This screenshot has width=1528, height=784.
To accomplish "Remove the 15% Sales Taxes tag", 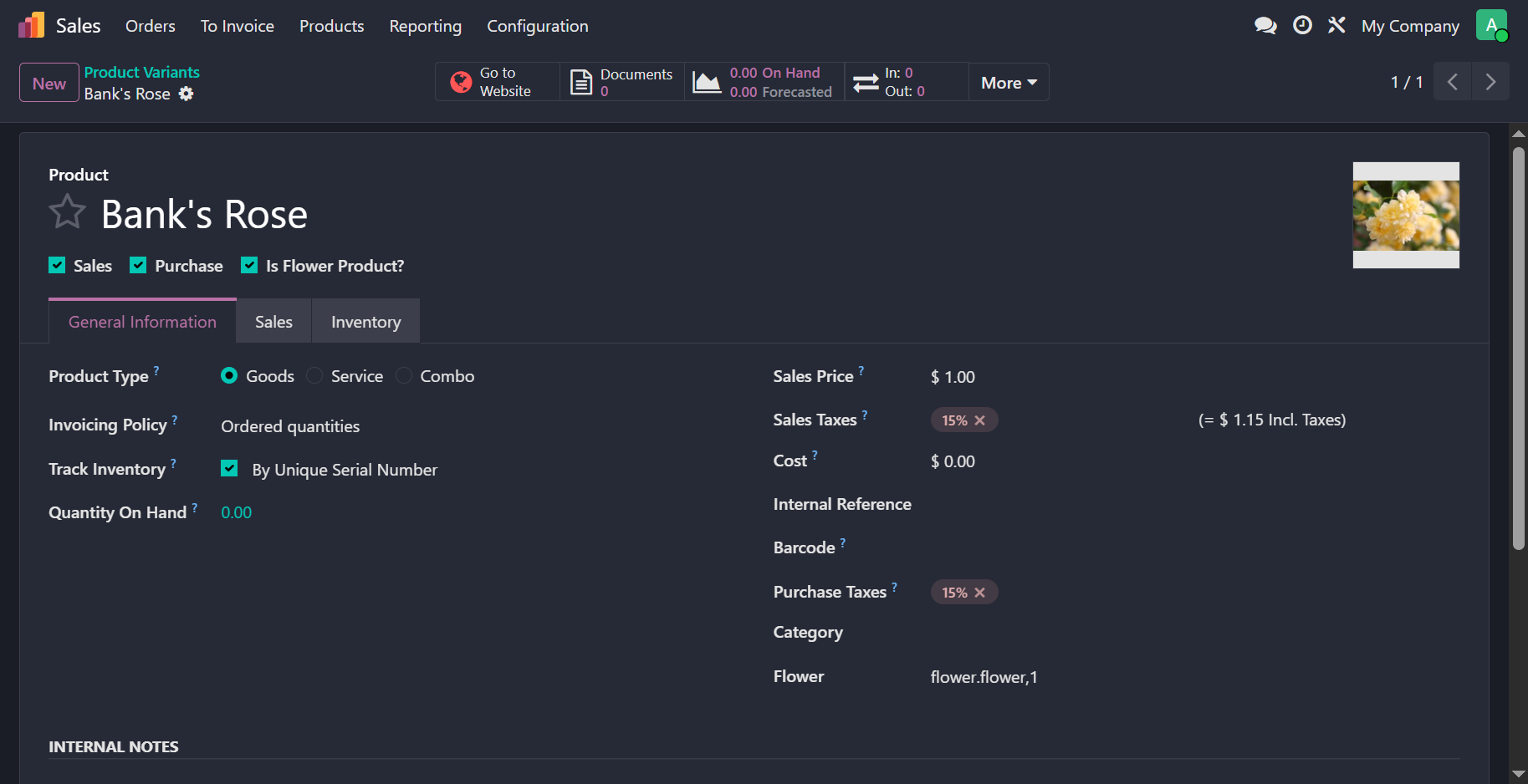I will point(981,420).
